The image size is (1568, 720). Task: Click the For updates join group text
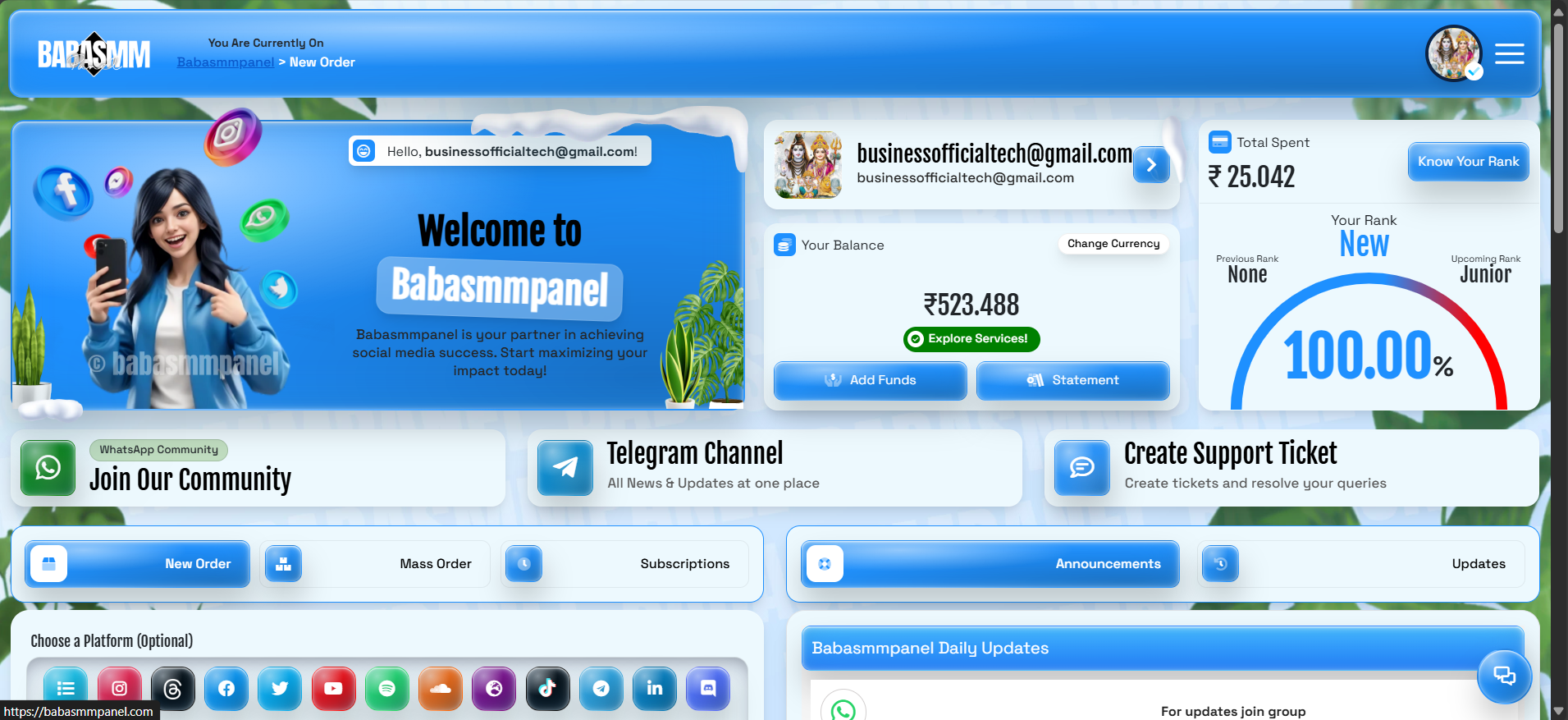1233,711
